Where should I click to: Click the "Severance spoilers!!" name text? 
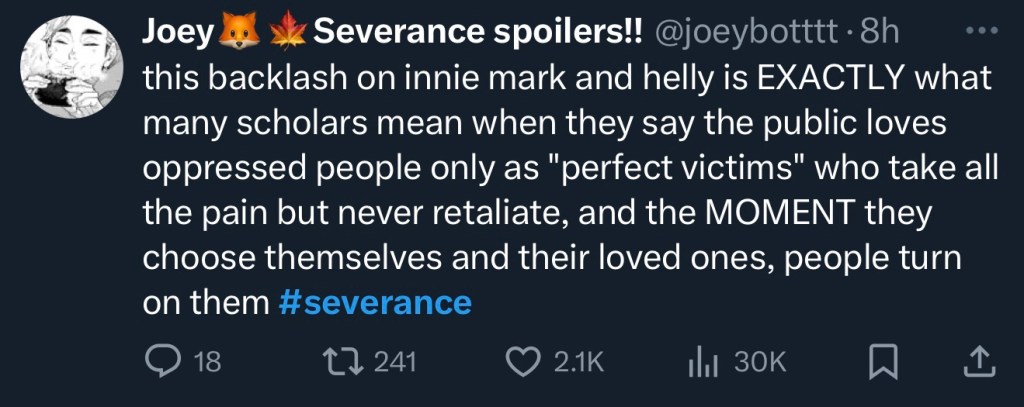[x=478, y=33]
